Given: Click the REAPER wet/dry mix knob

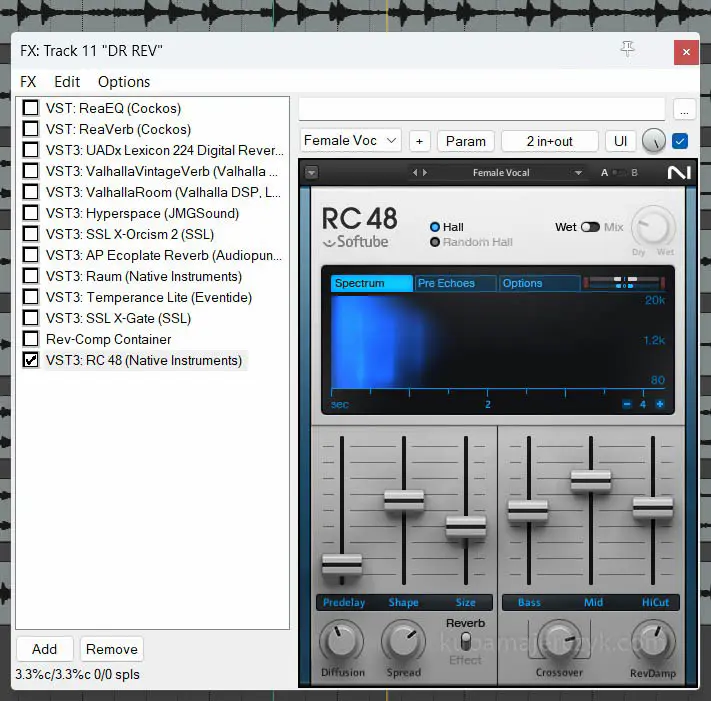Looking at the screenshot, I should click(x=654, y=141).
